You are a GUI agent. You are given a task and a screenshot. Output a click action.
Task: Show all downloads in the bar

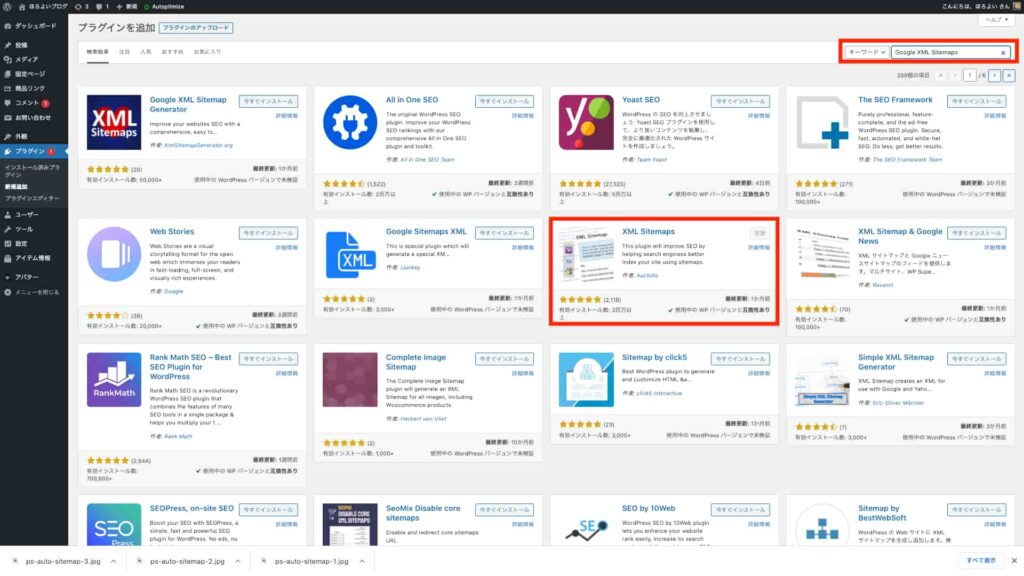pos(981,561)
